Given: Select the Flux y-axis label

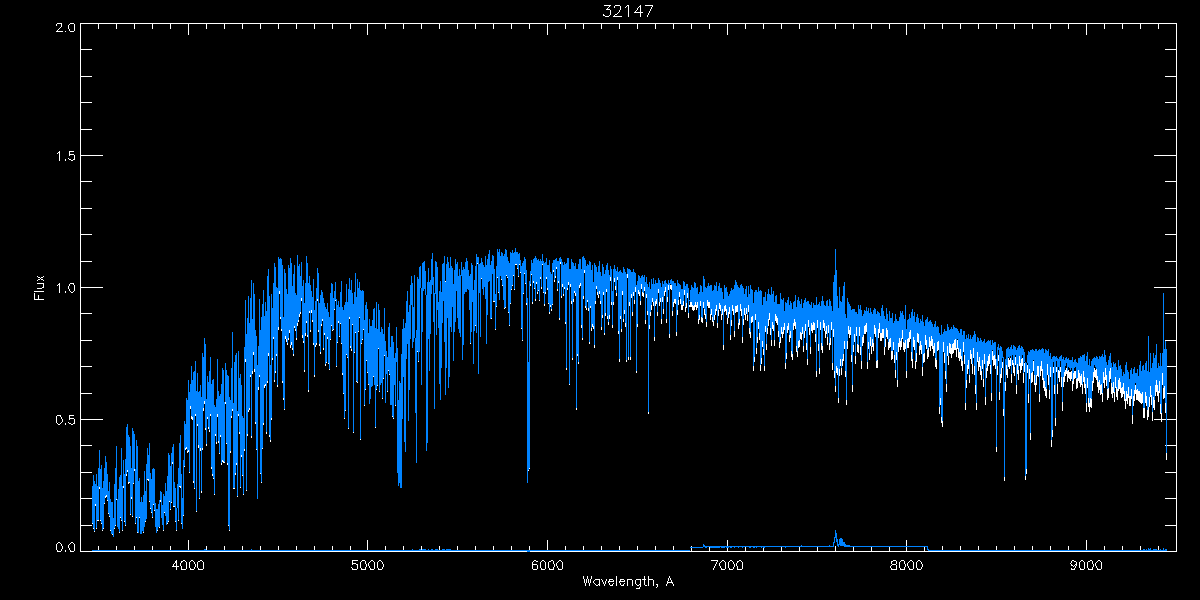Looking at the screenshot, I should point(40,288).
